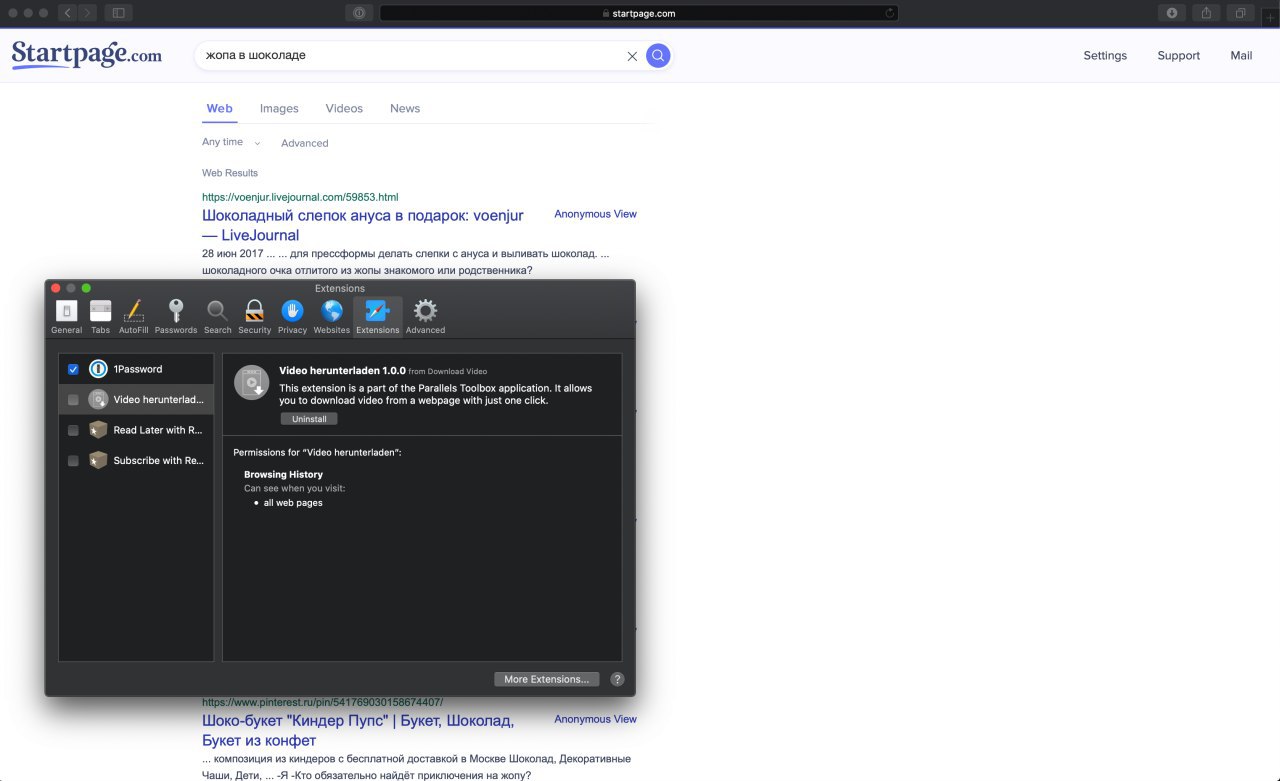Open help for Extensions preferences
This screenshot has width=1280, height=781.
(617, 679)
